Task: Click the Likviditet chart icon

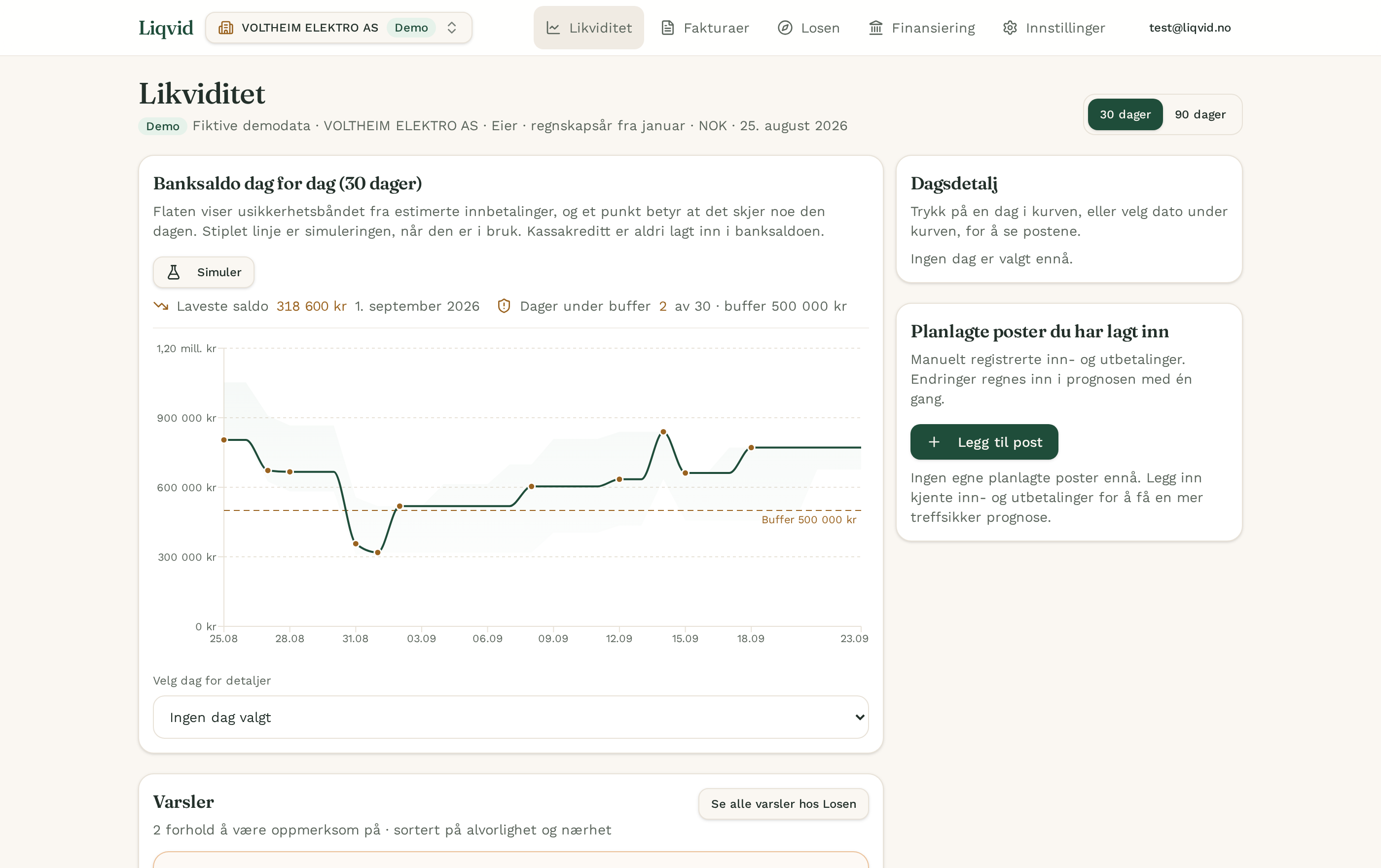Action: [x=553, y=28]
